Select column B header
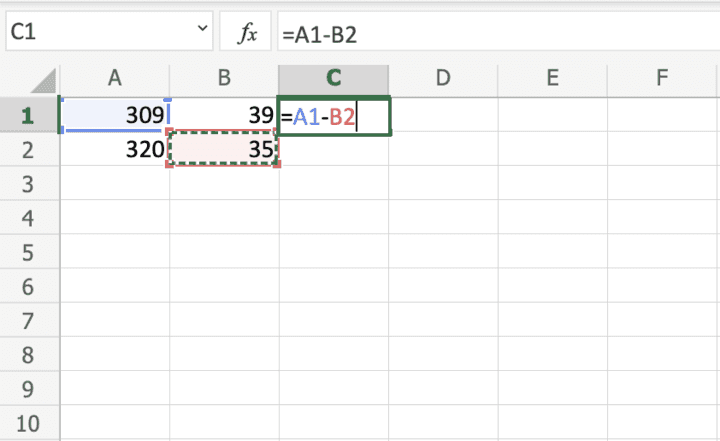Viewport: 720px width, 441px height. [224, 78]
